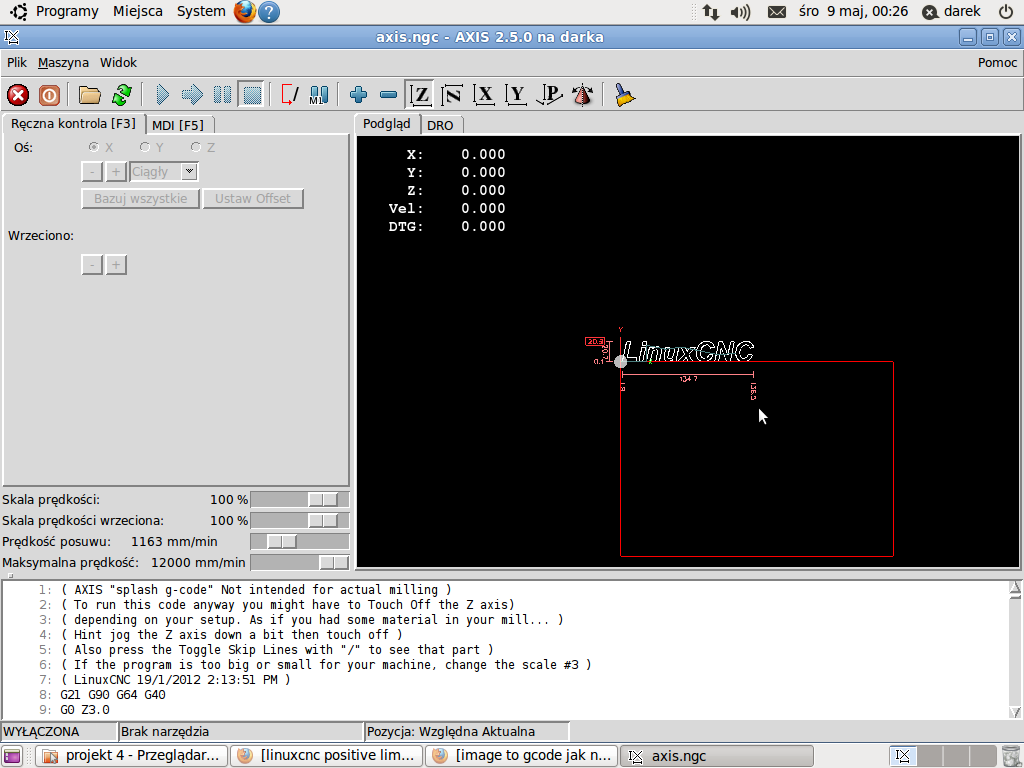Select top view Z
The image size is (1024, 768).
[x=419, y=95]
